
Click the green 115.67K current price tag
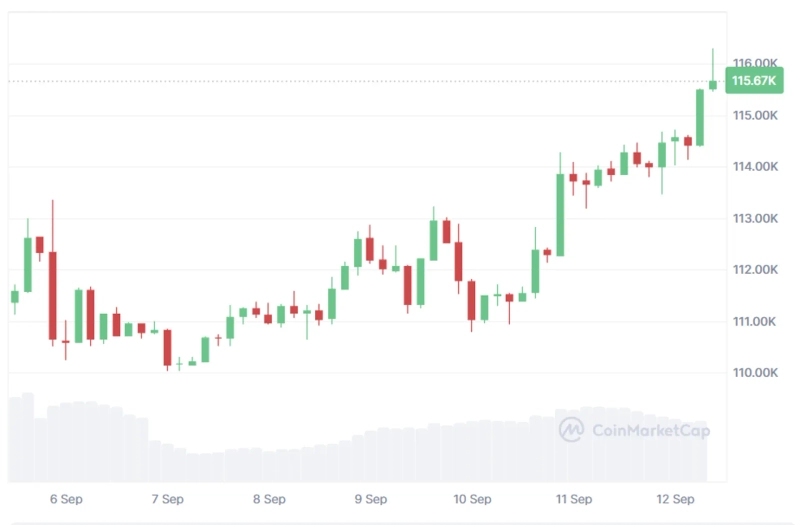(755, 81)
